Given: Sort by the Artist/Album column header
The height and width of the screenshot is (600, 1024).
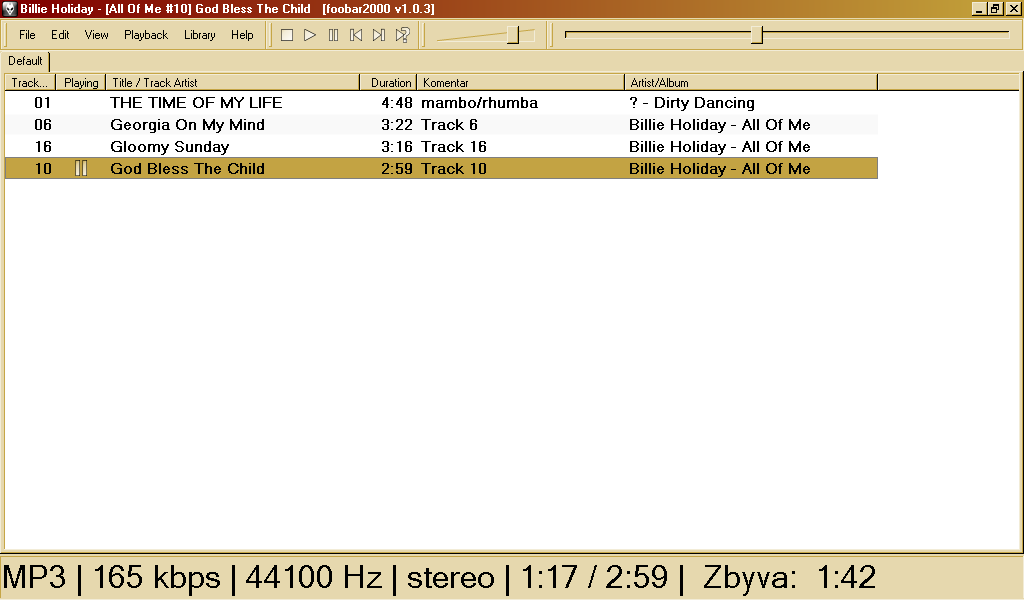Looking at the screenshot, I should point(750,83).
